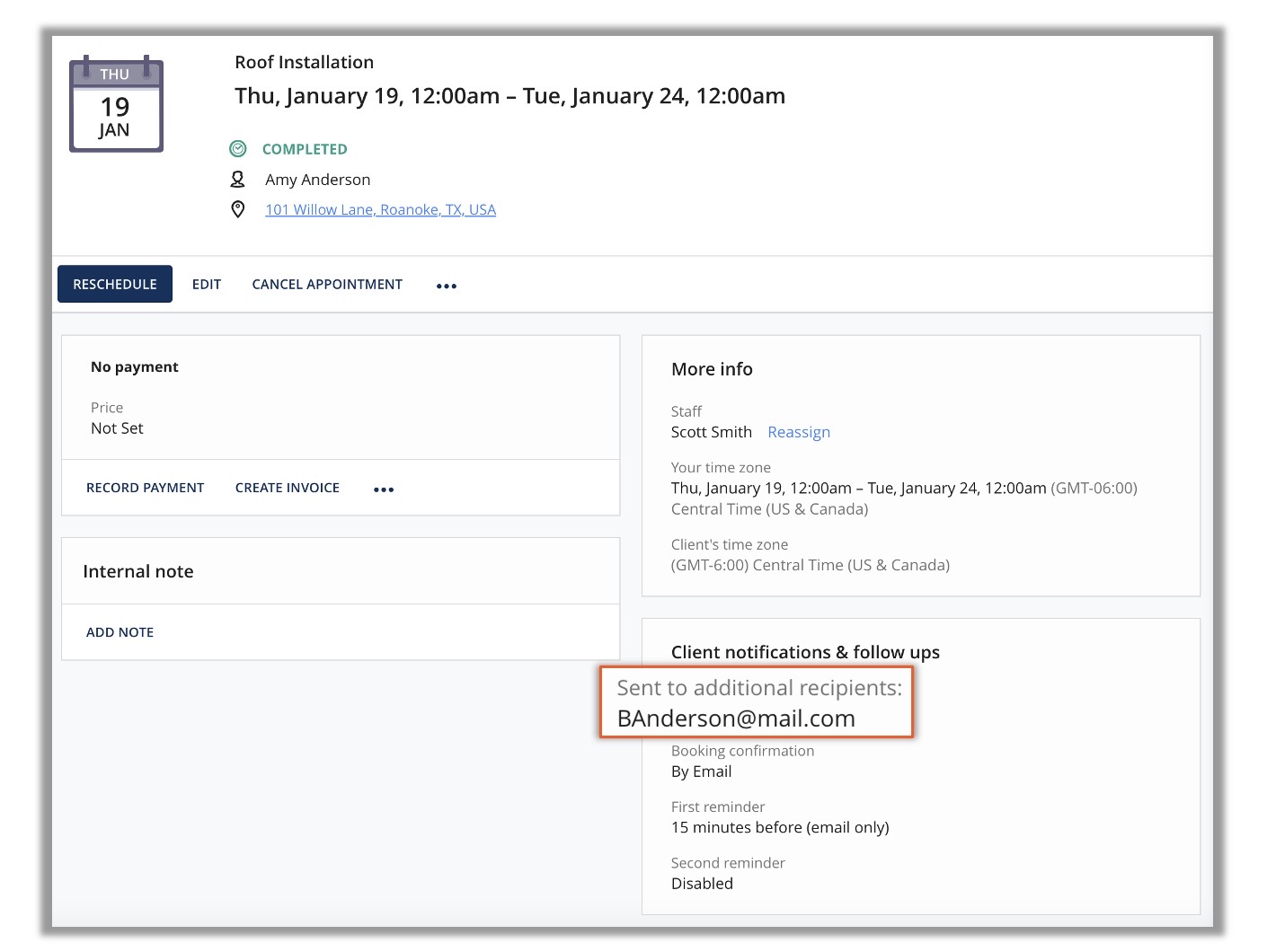The width and height of the screenshot is (1267, 952).
Task: Open the more options dots next to Create Invoice
Action: 384,489
